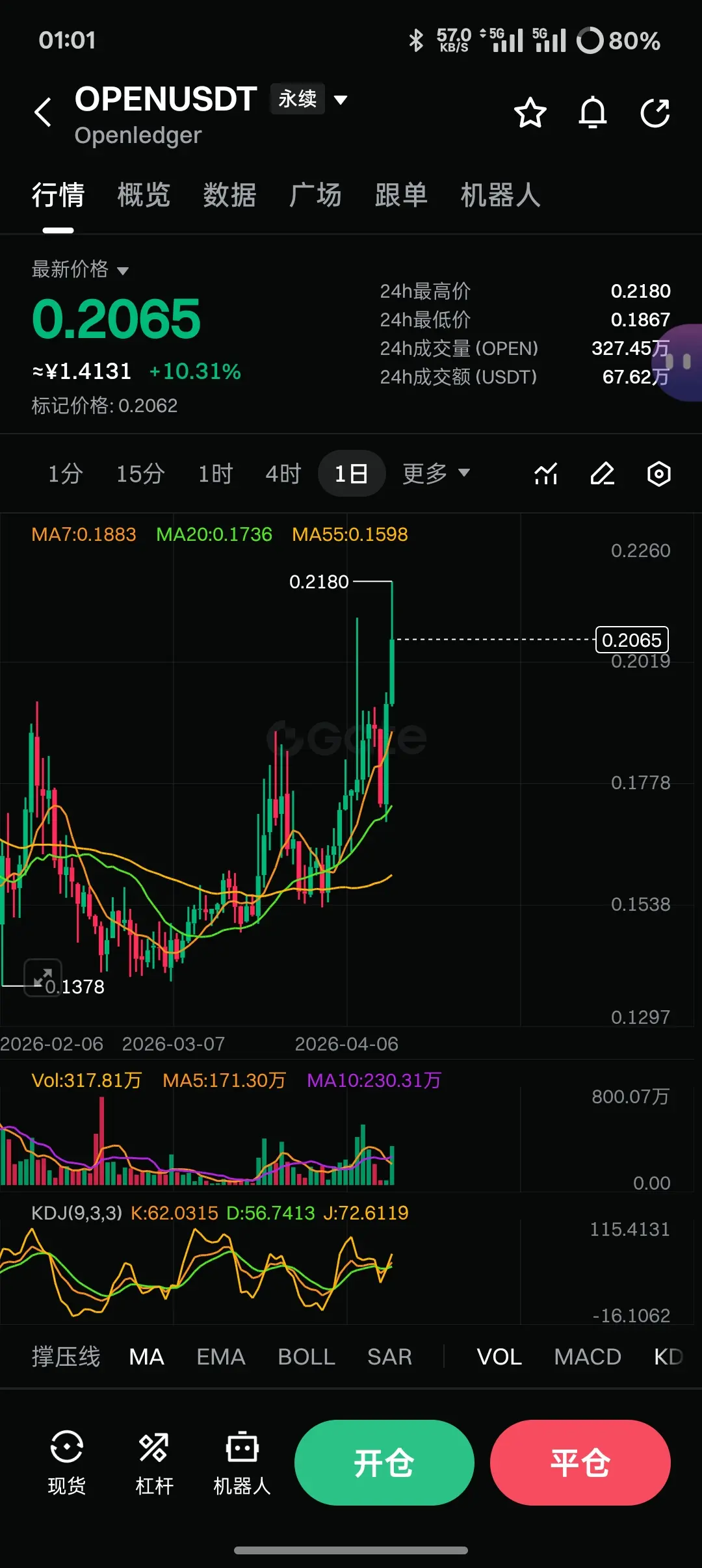Viewport: 702px width, 1568px height.
Task: Tap the 标记价格: 0.2062 text
Action: (105, 406)
